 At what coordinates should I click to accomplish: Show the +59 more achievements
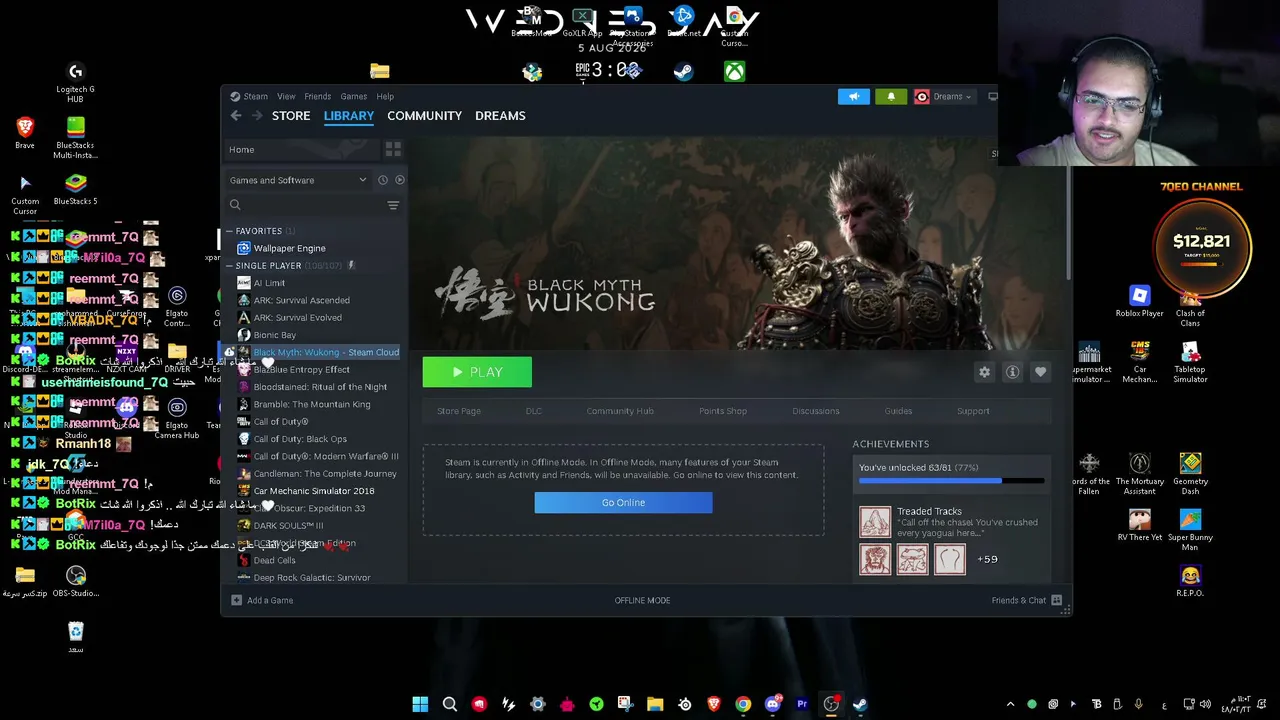987,559
